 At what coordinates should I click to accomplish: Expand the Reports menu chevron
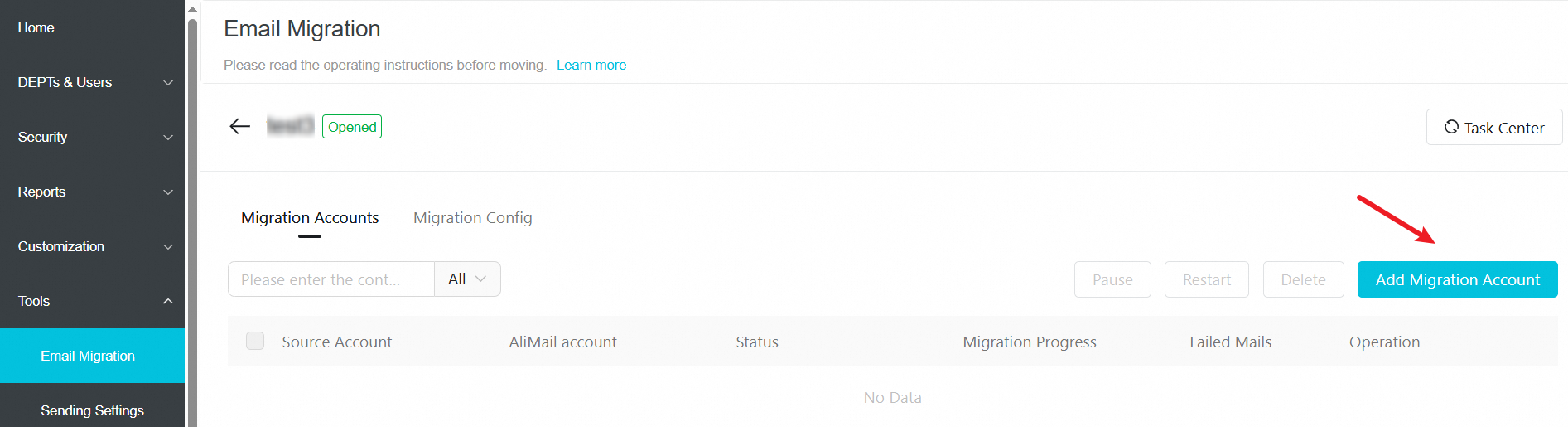pos(168,192)
